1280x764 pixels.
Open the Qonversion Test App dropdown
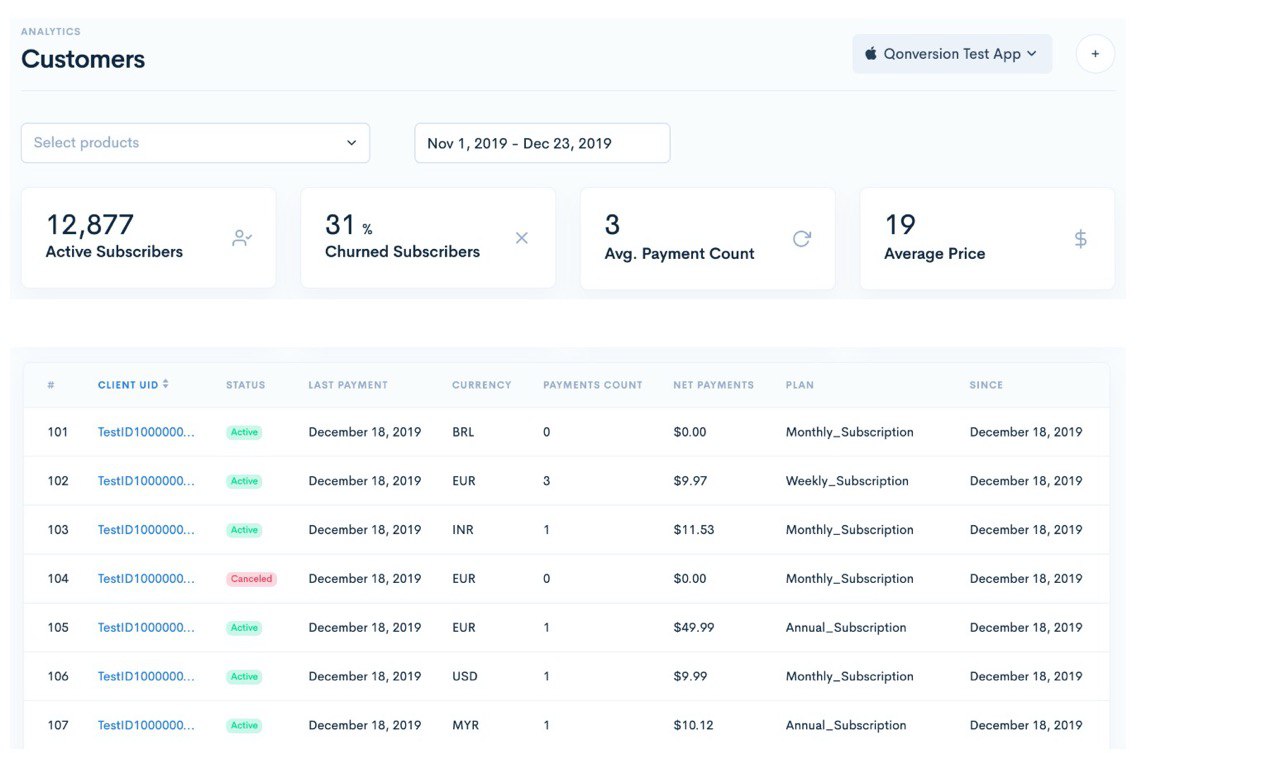click(x=951, y=53)
